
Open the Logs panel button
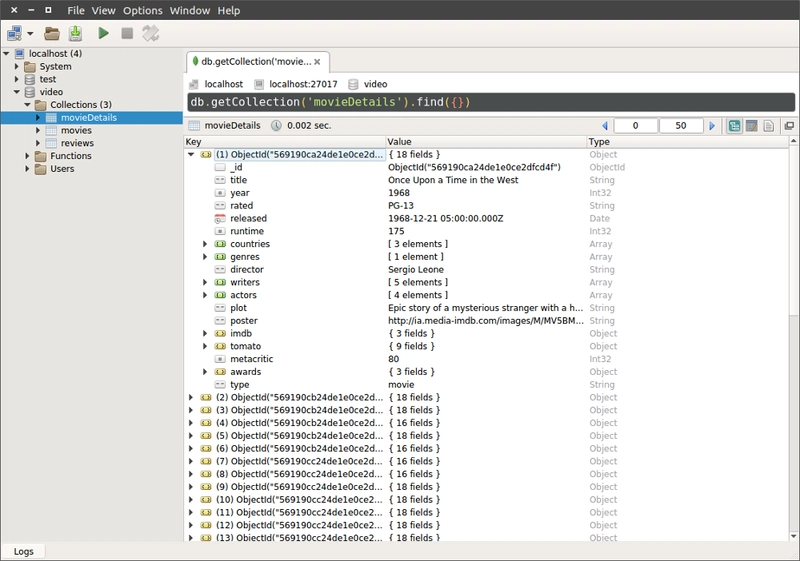coord(23,551)
